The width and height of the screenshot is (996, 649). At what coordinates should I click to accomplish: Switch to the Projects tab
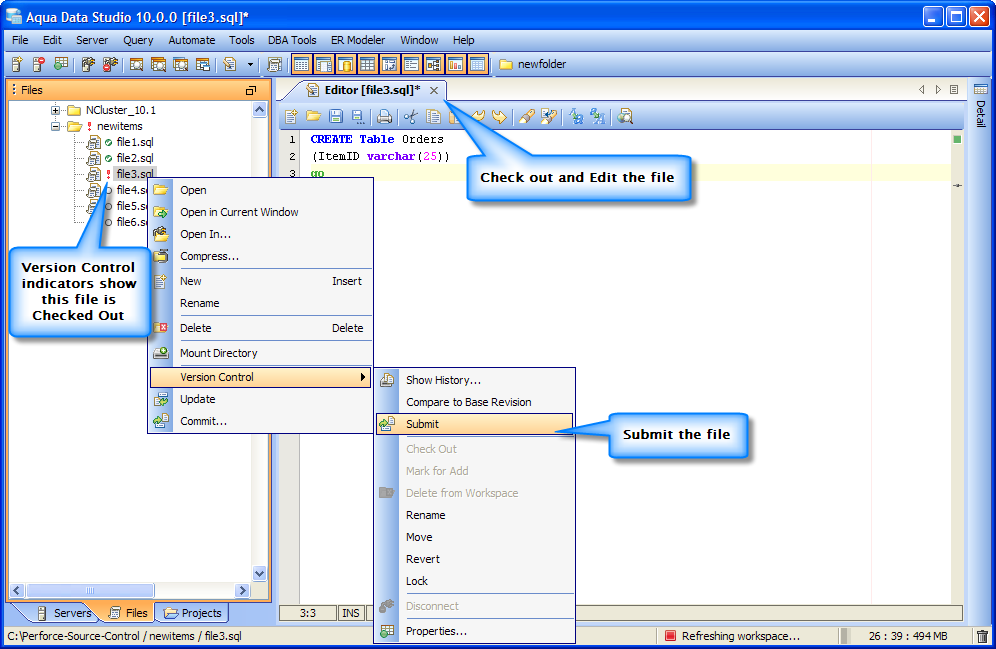click(192, 613)
